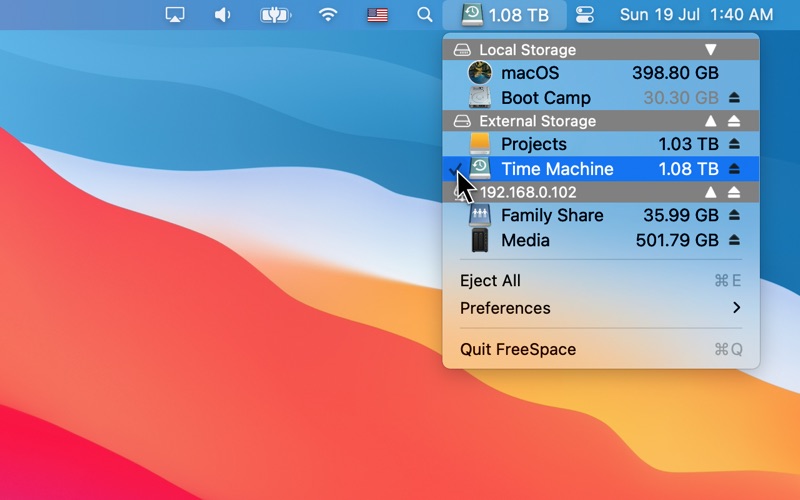Click the 501.79 GB value
800x500 pixels.
click(x=677, y=240)
